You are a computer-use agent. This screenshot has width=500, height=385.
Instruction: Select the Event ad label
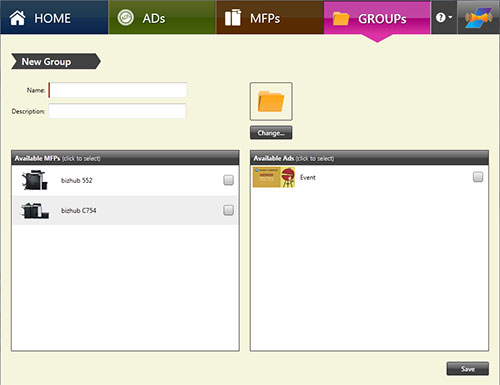pyautogui.click(x=308, y=177)
